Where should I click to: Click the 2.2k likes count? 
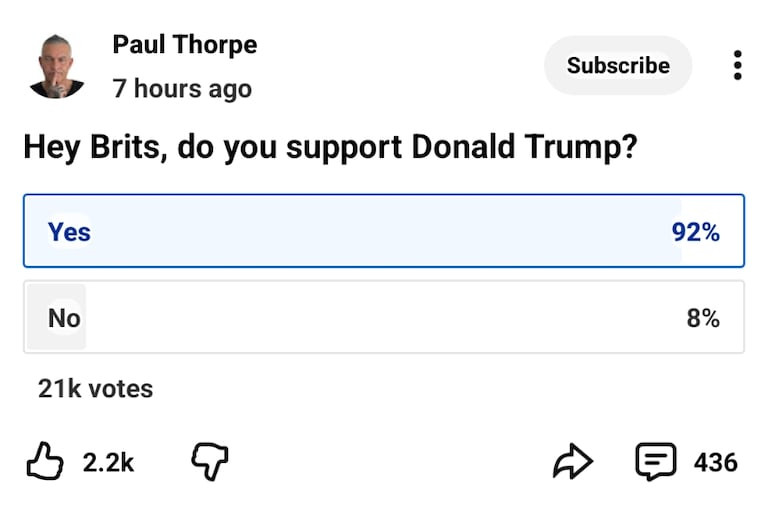108,462
